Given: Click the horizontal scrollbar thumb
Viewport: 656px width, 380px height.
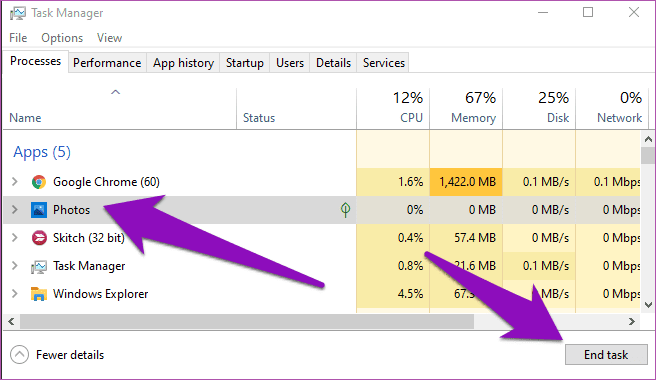Looking at the screenshot, I should (247, 321).
